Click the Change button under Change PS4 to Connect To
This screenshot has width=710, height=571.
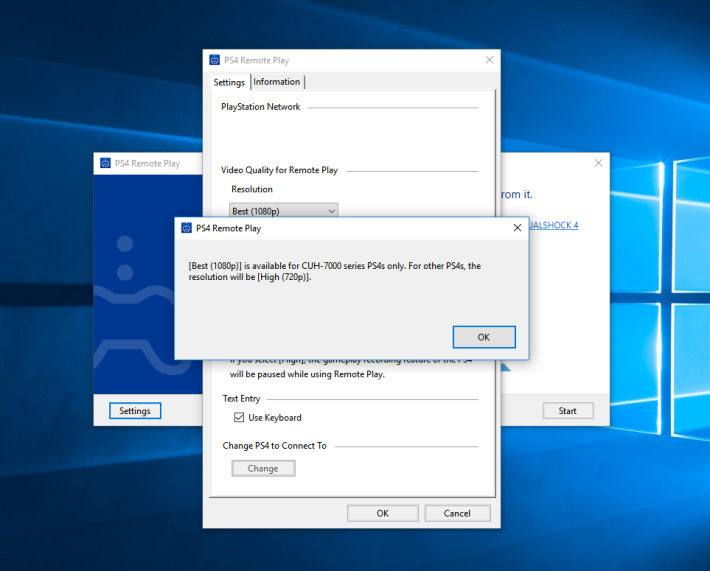point(263,468)
